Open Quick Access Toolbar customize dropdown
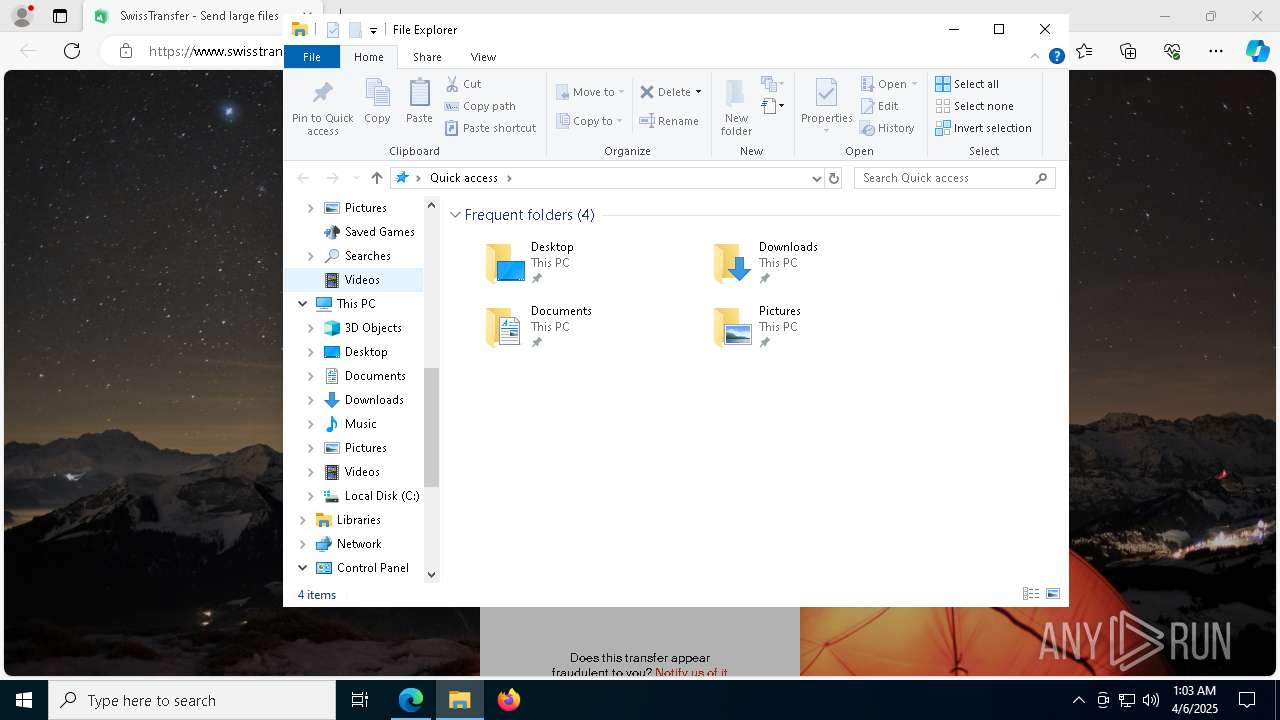This screenshot has width=1280, height=720. tap(373, 31)
